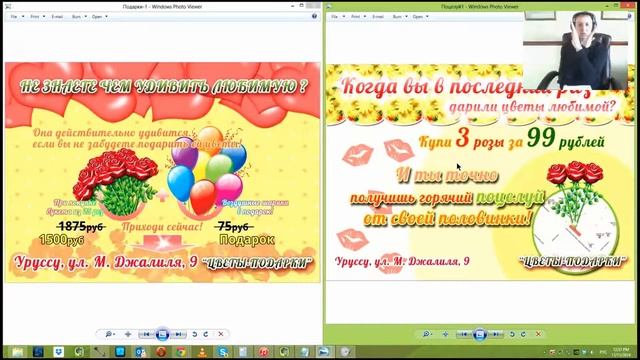Click the clock in system tray
640x360 pixels.
pyautogui.click(x=620, y=352)
